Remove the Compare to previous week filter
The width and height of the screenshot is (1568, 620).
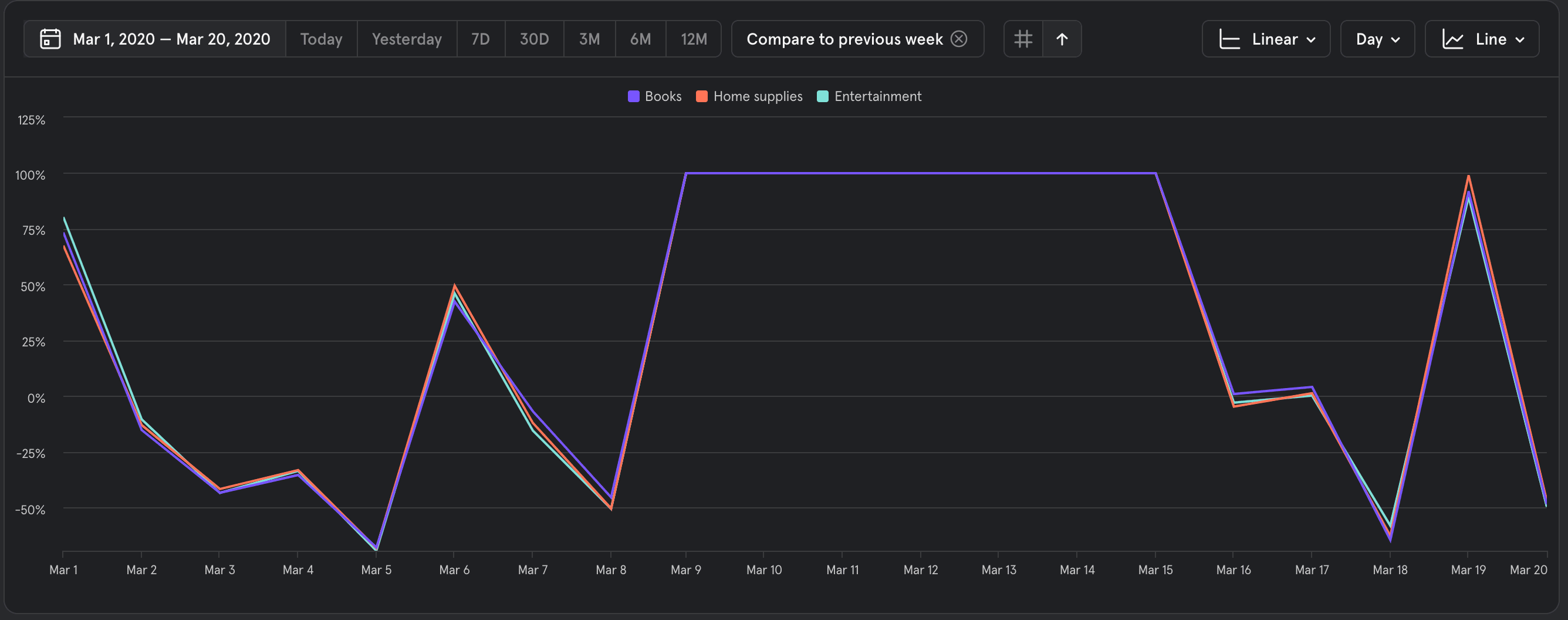pos(959,39)
